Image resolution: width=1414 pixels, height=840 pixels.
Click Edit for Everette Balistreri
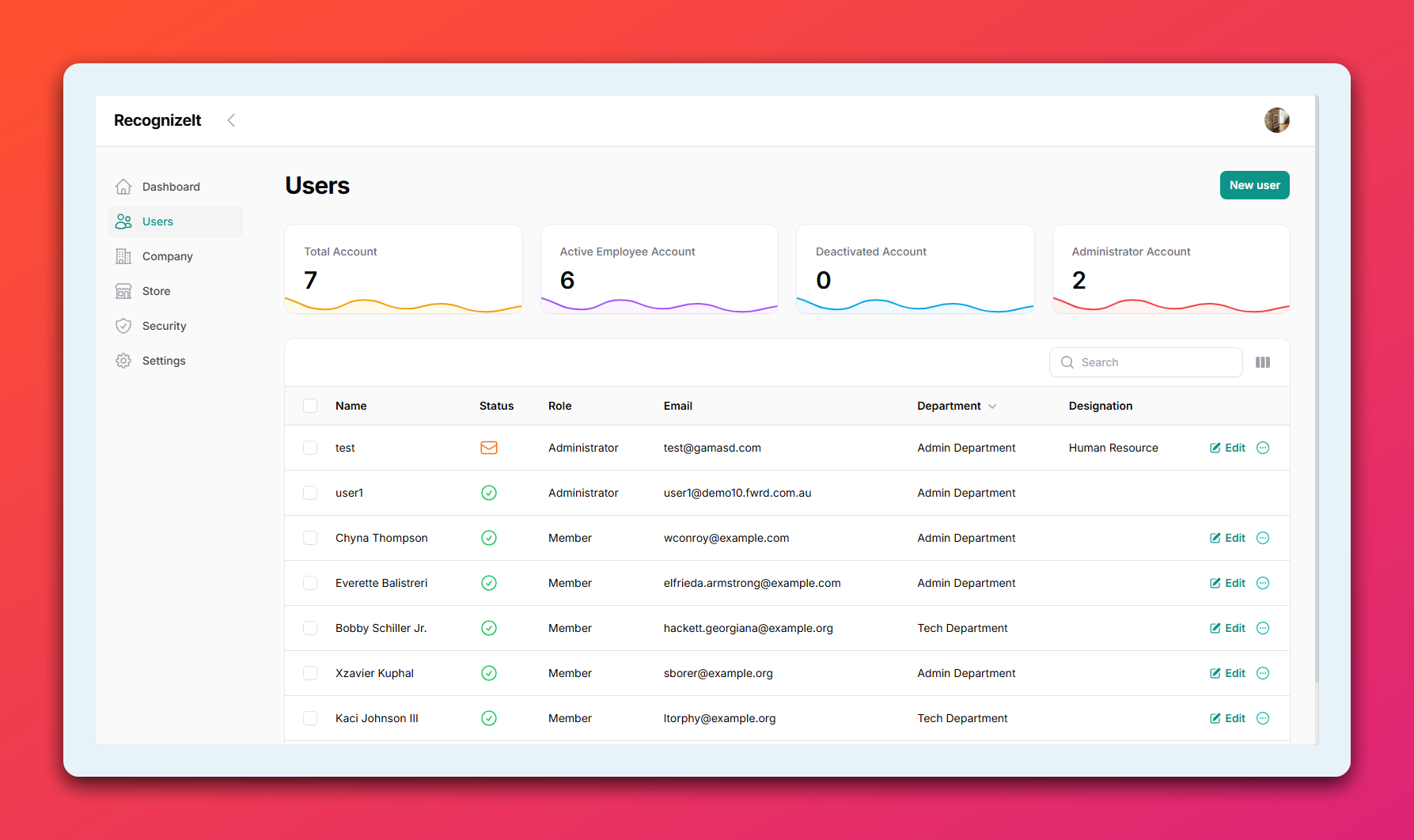pyautogui.click(x=1227, y=583)
